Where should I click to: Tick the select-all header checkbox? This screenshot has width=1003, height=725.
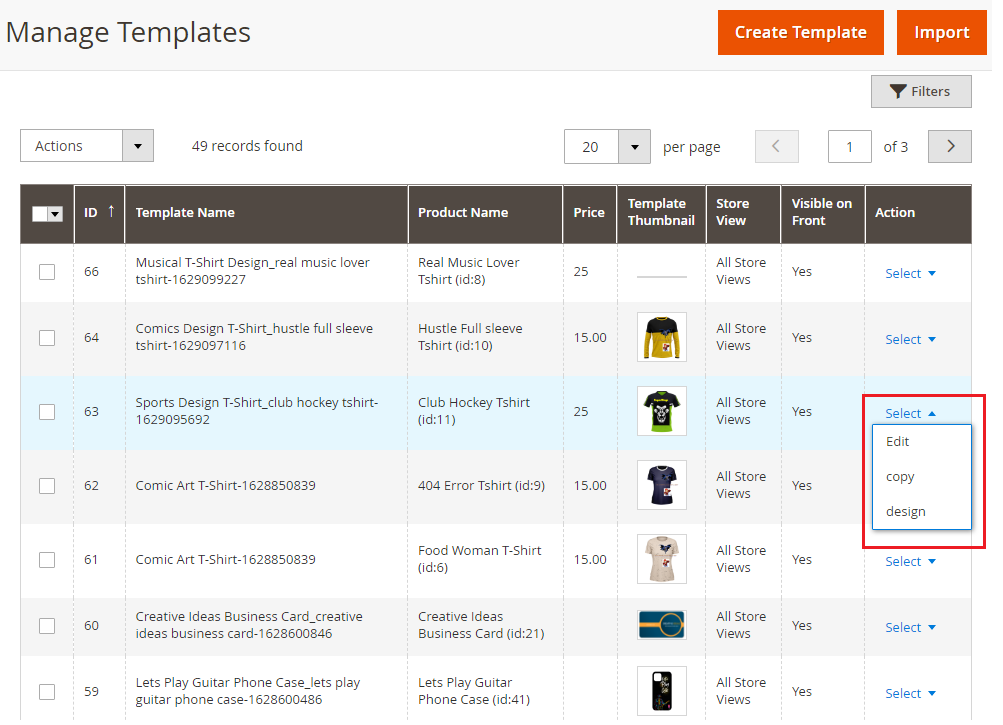[38, 213]
